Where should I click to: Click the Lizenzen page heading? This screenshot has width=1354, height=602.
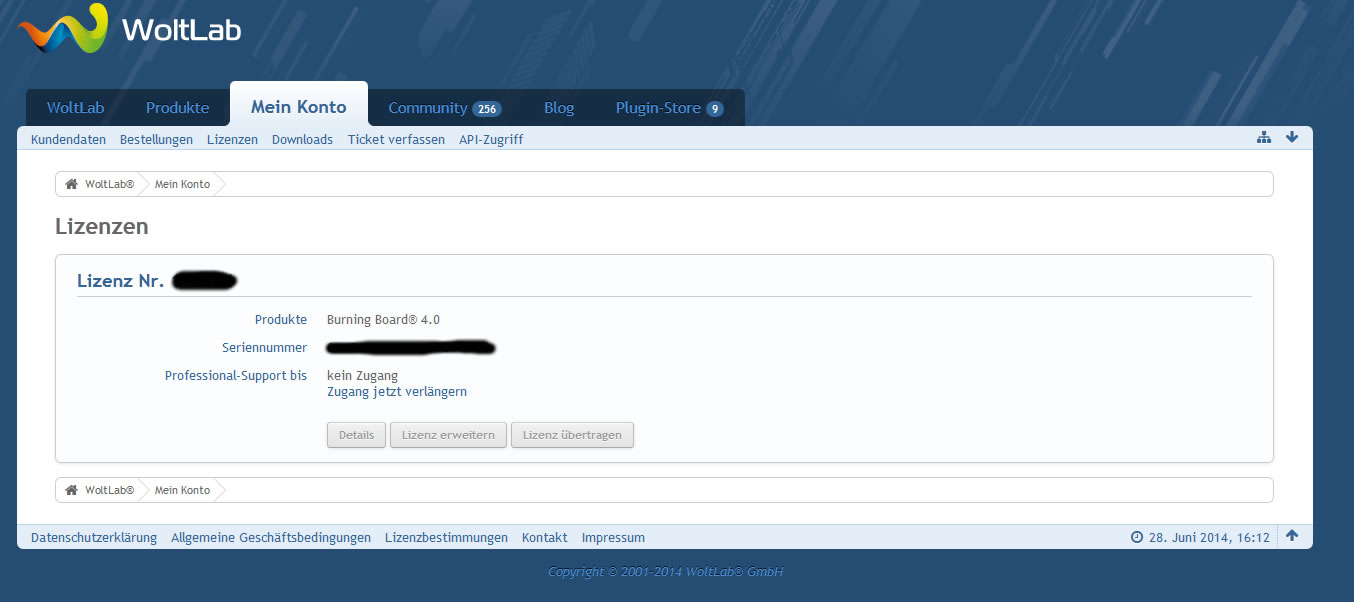pyautogui.click(x=102, y=227)
